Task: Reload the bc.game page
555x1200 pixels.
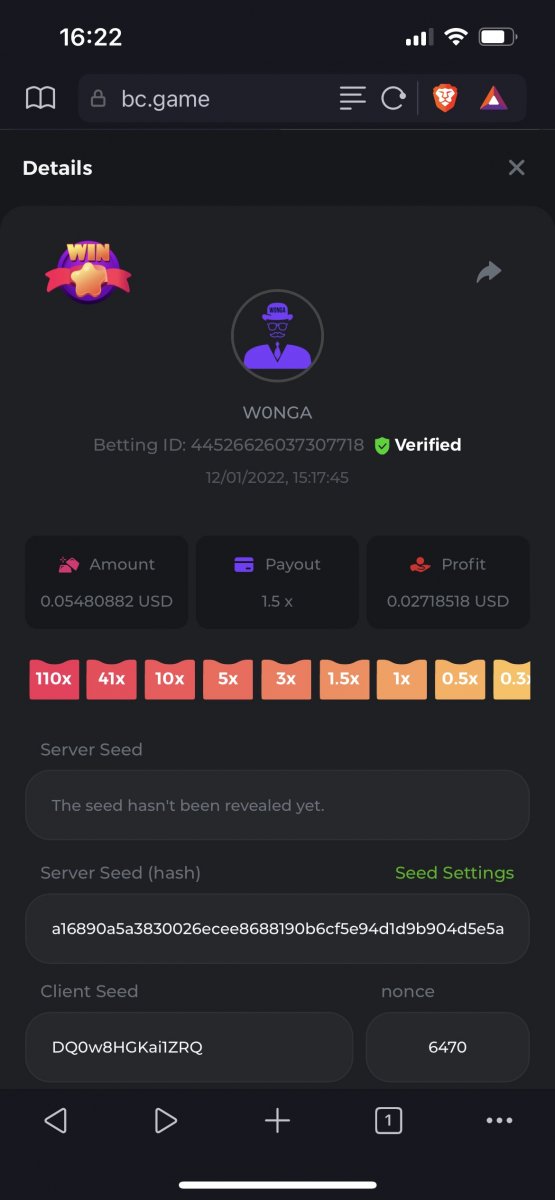Action: 393,98
